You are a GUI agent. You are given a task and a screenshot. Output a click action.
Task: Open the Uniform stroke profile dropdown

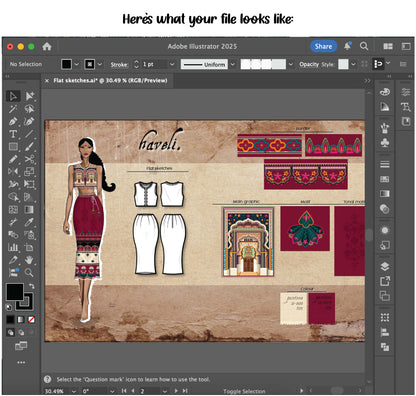tap(233, 64)
